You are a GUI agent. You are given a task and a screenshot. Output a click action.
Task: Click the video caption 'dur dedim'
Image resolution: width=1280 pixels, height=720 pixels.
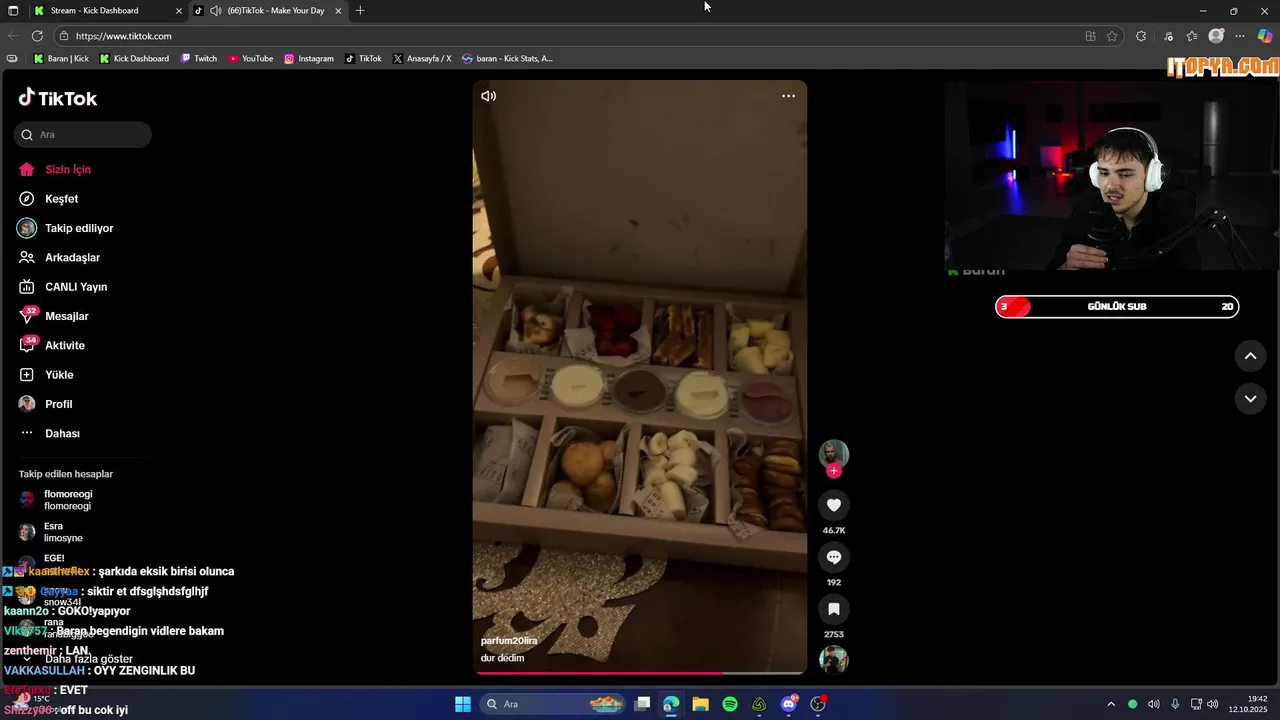click(x=502, y=658)
